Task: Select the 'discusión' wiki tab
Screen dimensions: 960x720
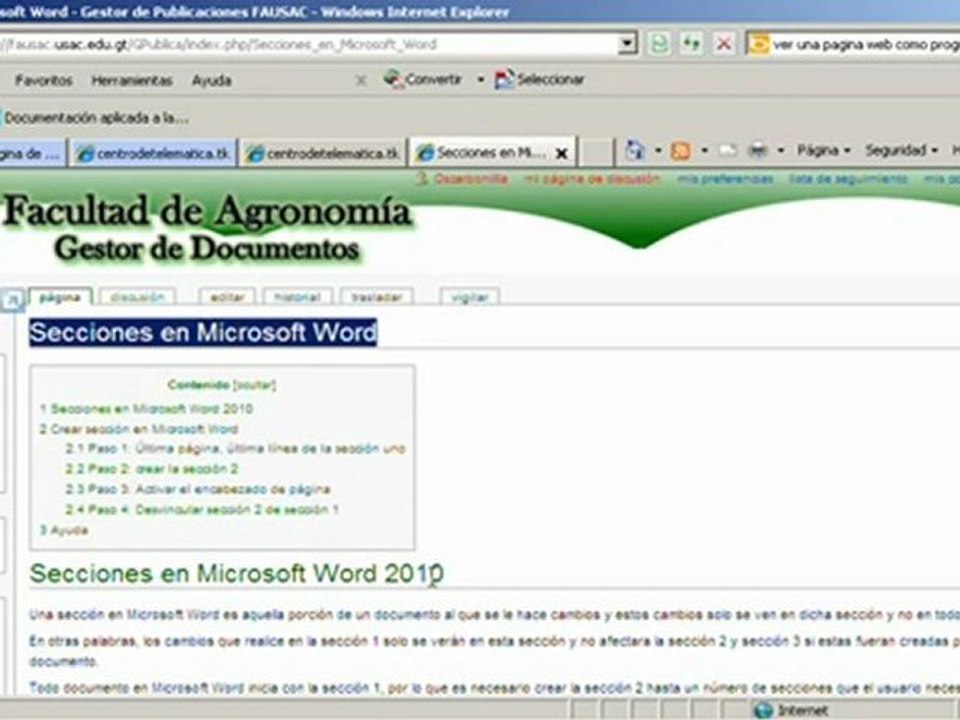Action: (137, 298)
